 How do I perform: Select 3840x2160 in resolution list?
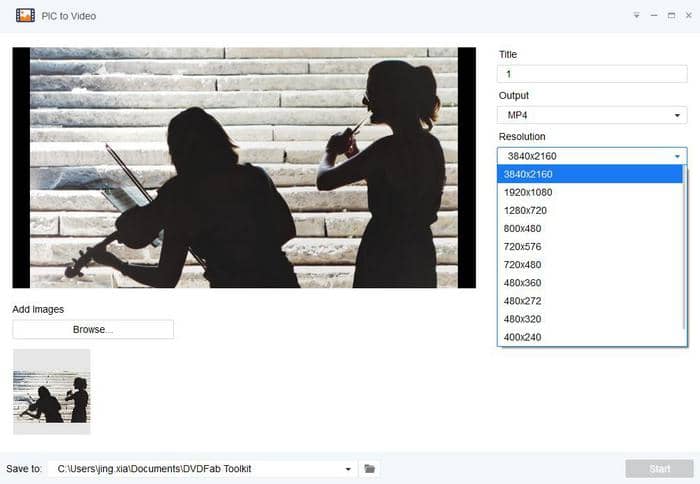point(590,174)
